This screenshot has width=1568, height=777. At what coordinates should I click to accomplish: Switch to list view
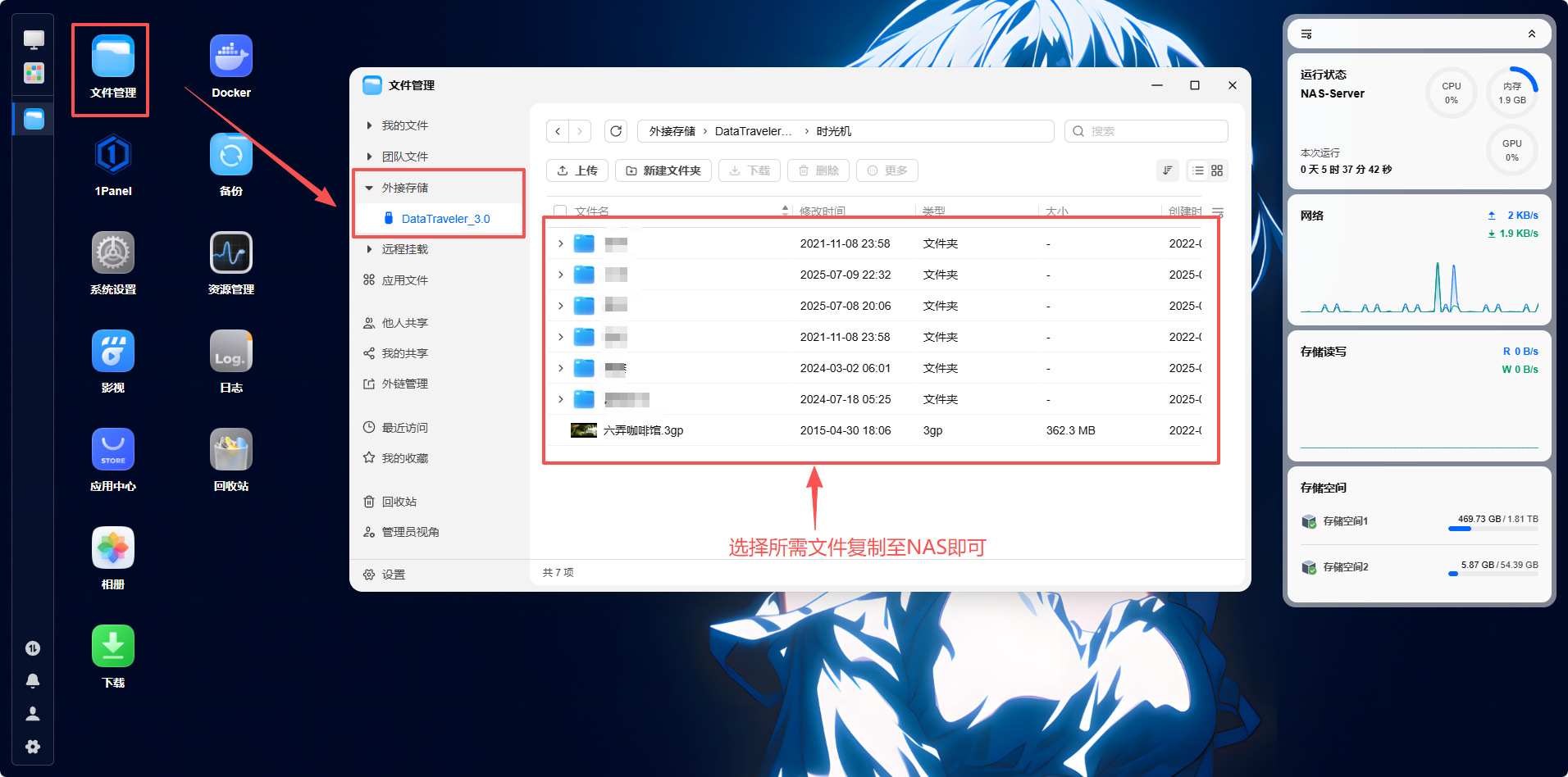[x=1198, y=170]
